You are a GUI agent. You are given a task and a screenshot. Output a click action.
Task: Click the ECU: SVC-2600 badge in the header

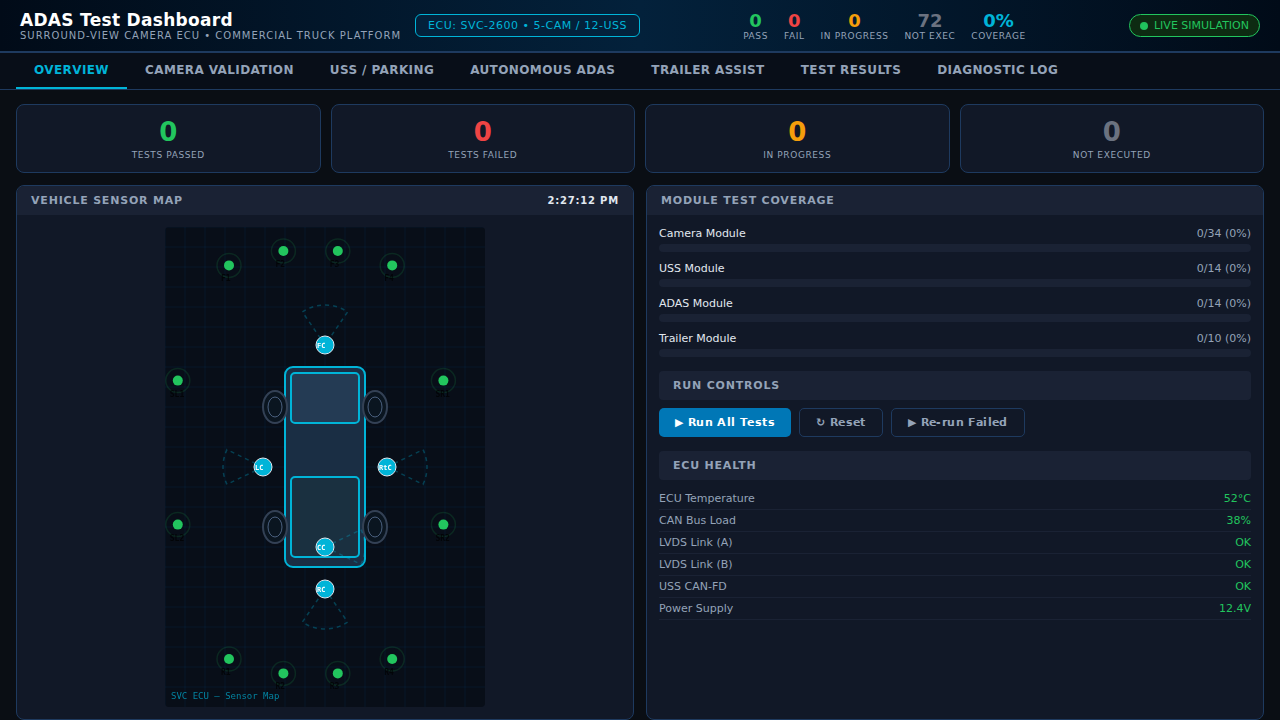[527, 26]
